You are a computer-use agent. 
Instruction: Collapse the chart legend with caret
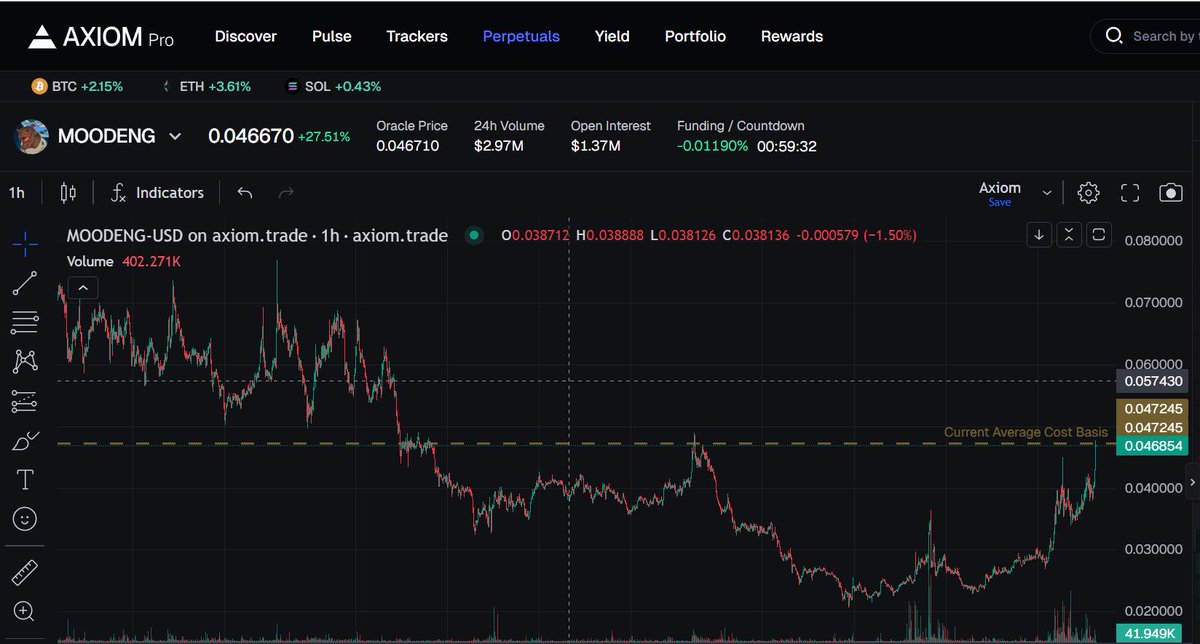(x=83, y=288)
